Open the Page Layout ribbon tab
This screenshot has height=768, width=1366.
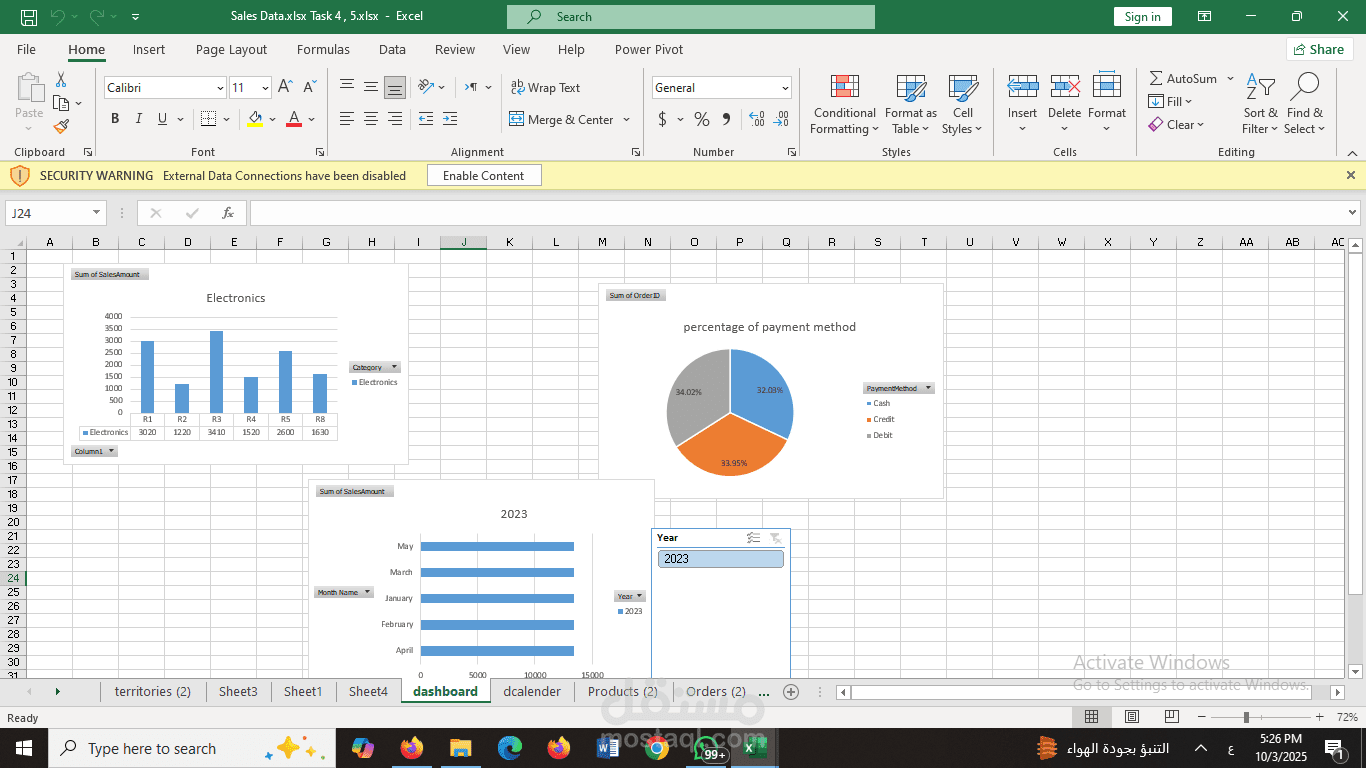231,49
